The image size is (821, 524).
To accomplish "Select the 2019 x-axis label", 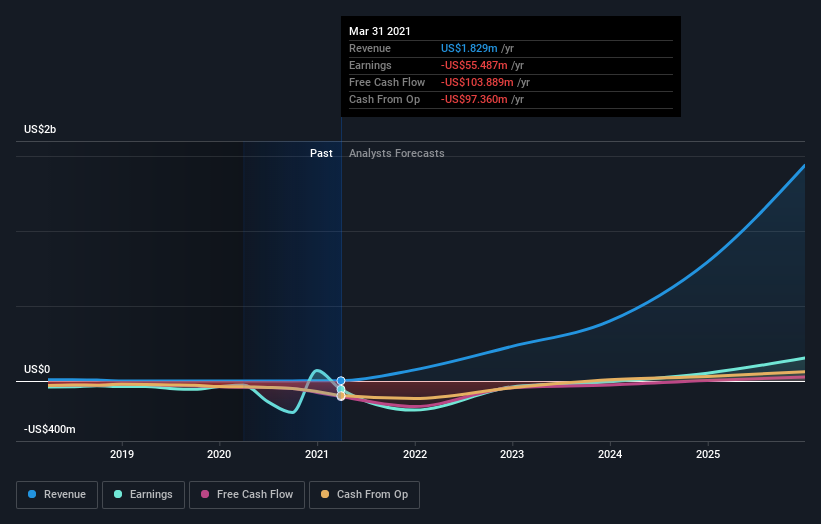I will (x=122, y=454).
